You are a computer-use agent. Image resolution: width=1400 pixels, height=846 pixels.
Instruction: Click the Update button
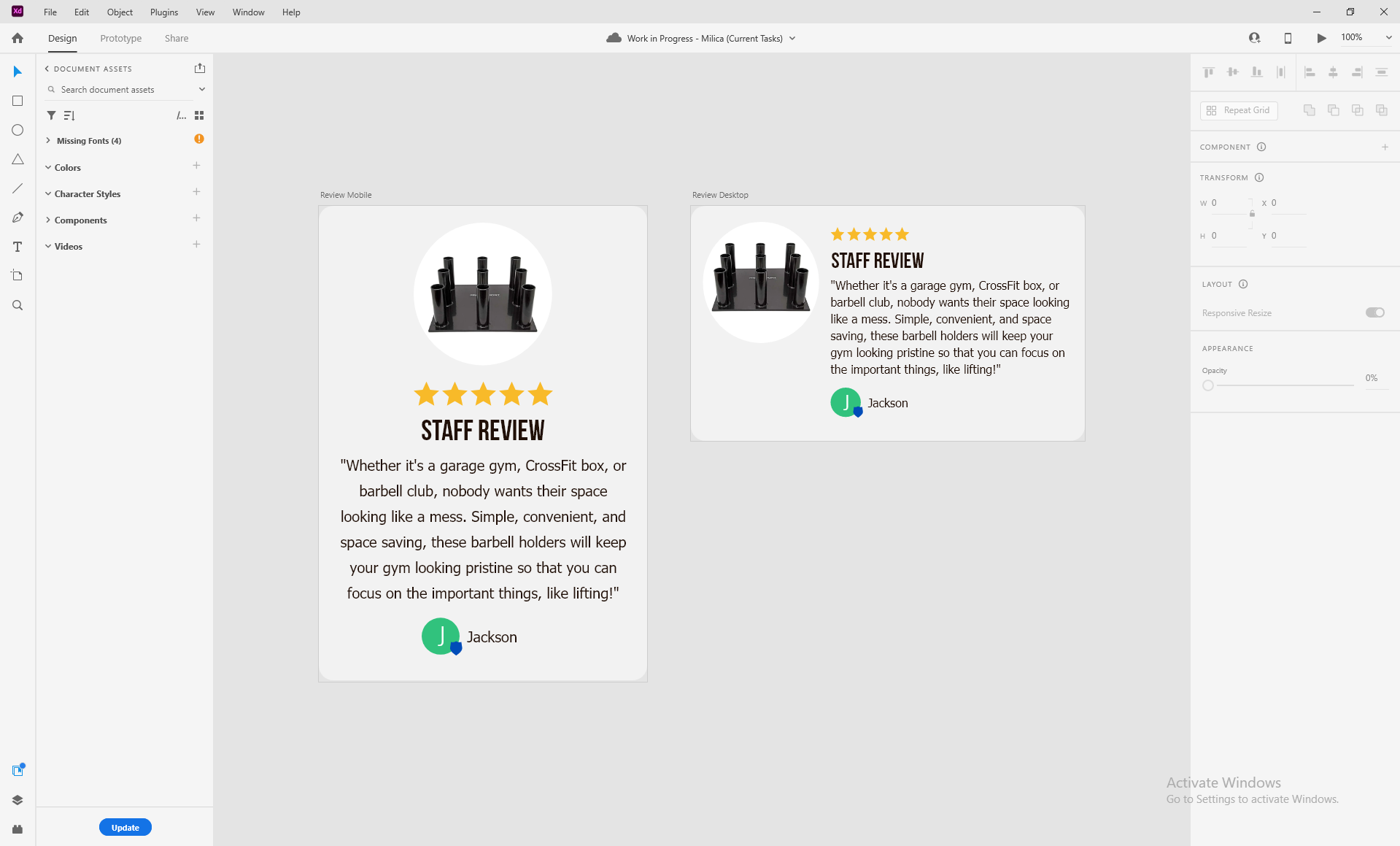[125, 827]
